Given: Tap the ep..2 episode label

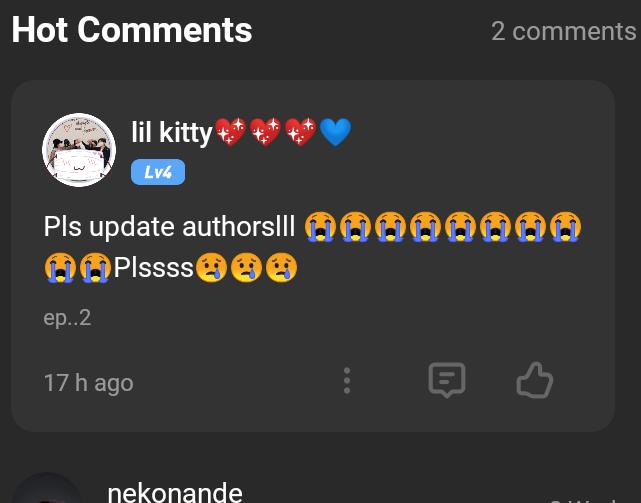Looking at the screenshot, I should [x=67, y=318].
